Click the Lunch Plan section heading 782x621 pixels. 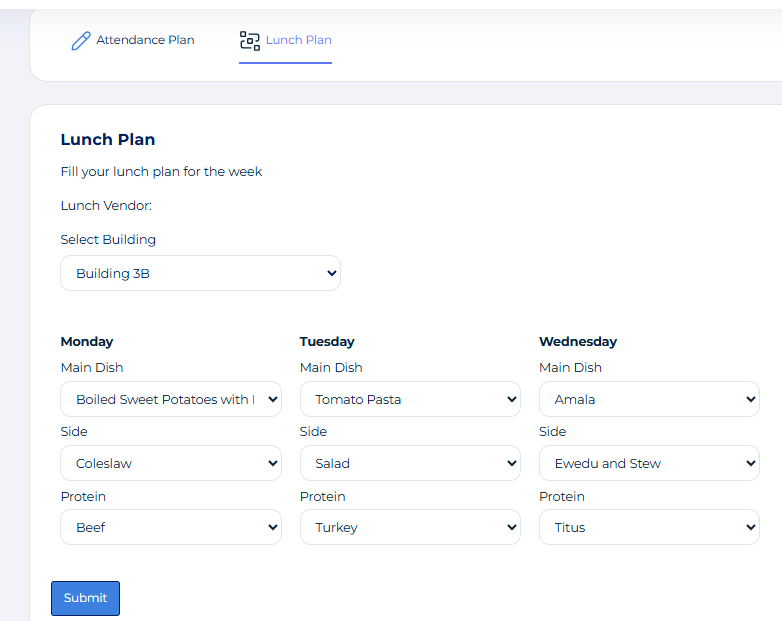(108, 139)
